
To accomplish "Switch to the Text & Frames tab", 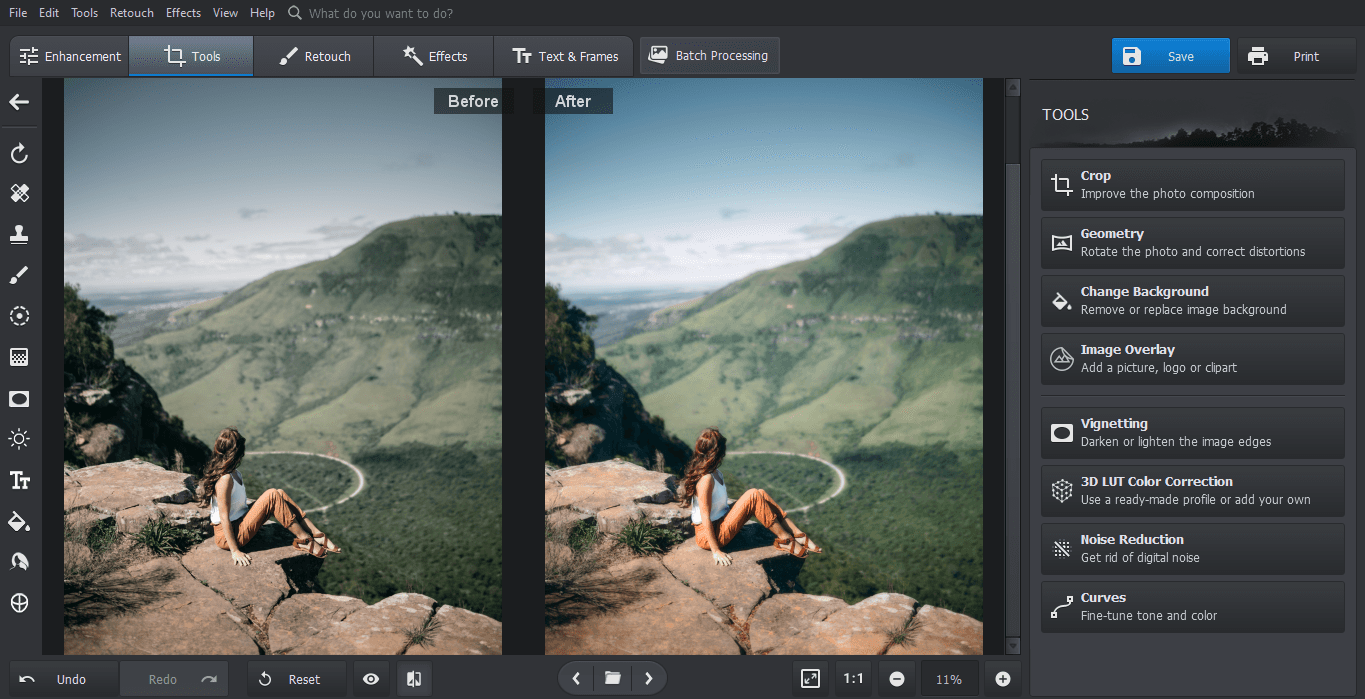I will pos(563,56).
